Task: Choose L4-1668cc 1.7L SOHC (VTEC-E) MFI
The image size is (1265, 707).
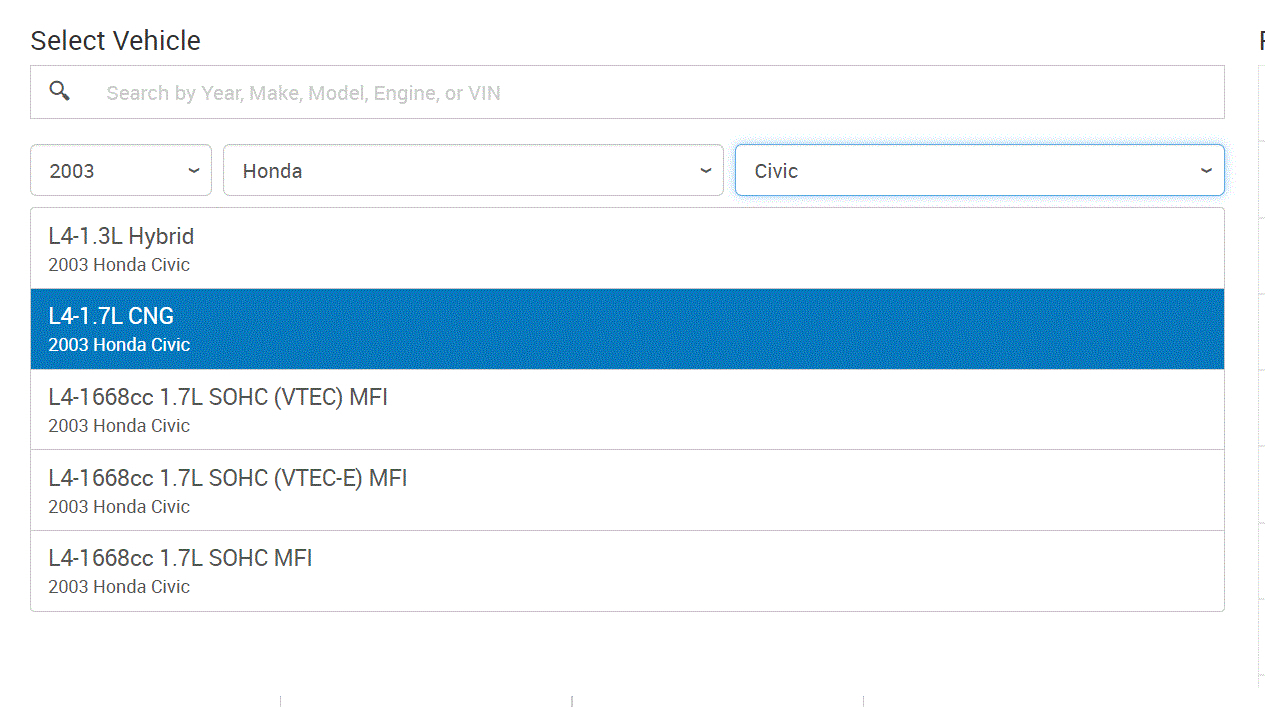Action: pos(627,490)
